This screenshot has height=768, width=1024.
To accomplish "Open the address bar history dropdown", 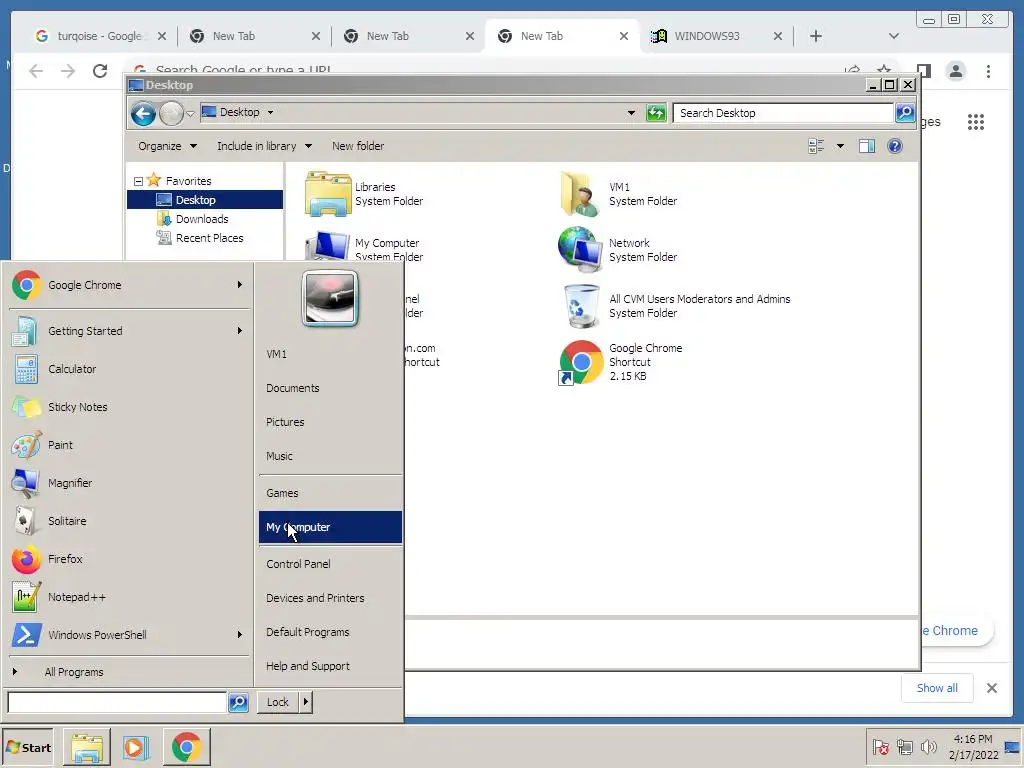I will (x=631, y=113).
